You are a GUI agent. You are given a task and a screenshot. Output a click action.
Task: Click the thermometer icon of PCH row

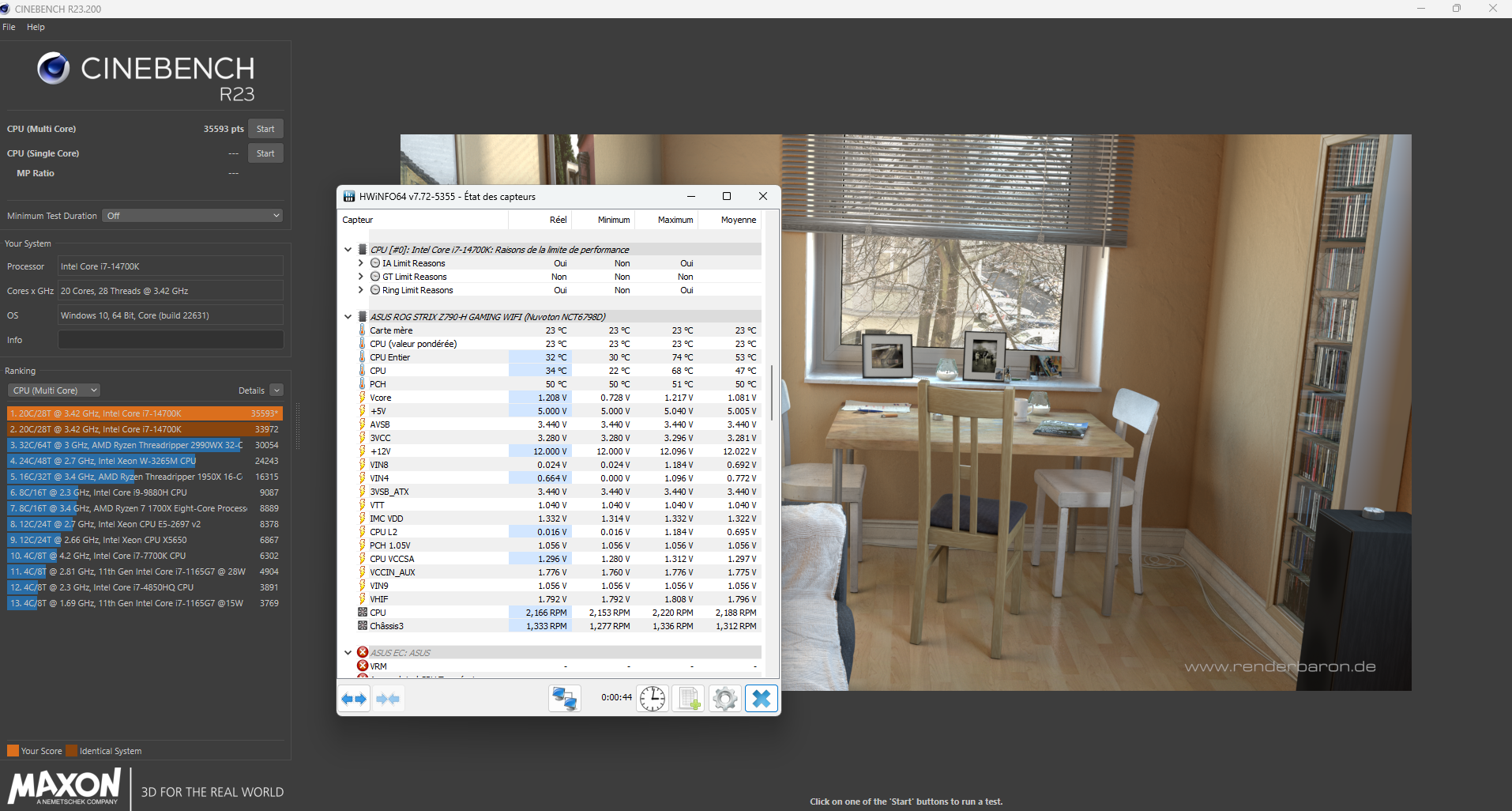(363, 384)
